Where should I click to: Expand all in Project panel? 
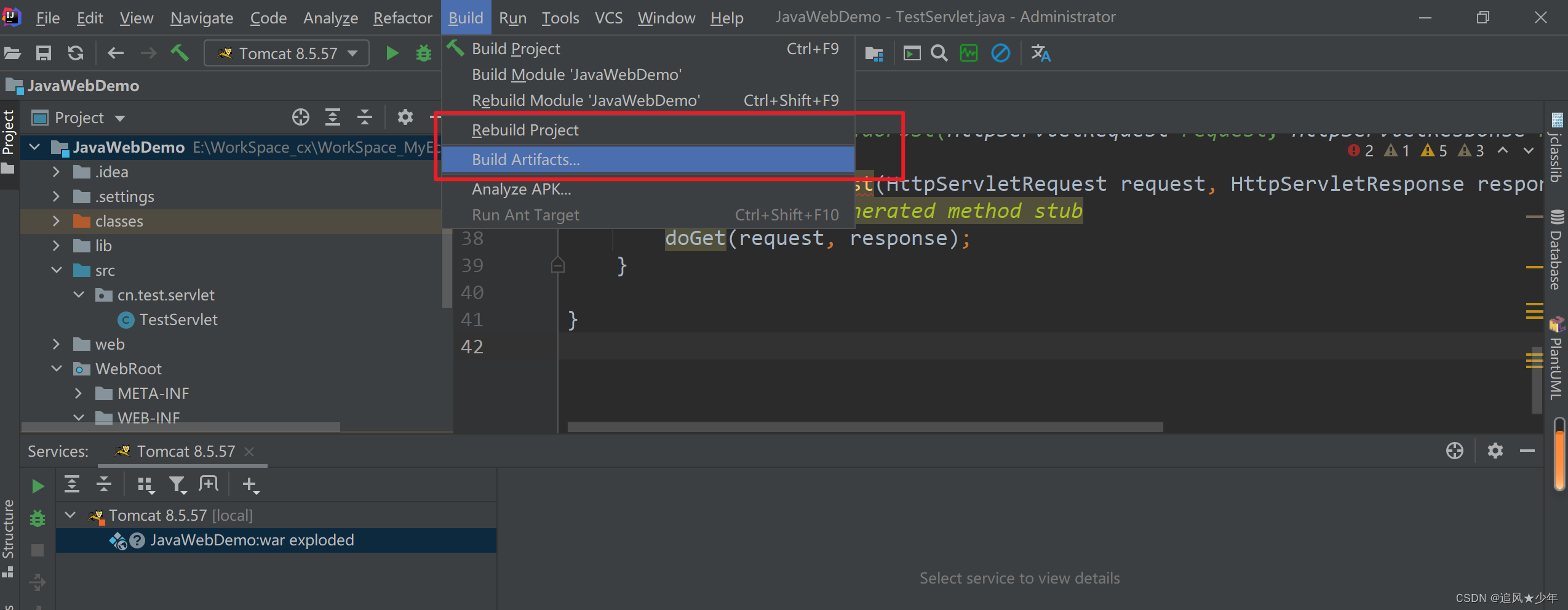(x=333, y=117)
